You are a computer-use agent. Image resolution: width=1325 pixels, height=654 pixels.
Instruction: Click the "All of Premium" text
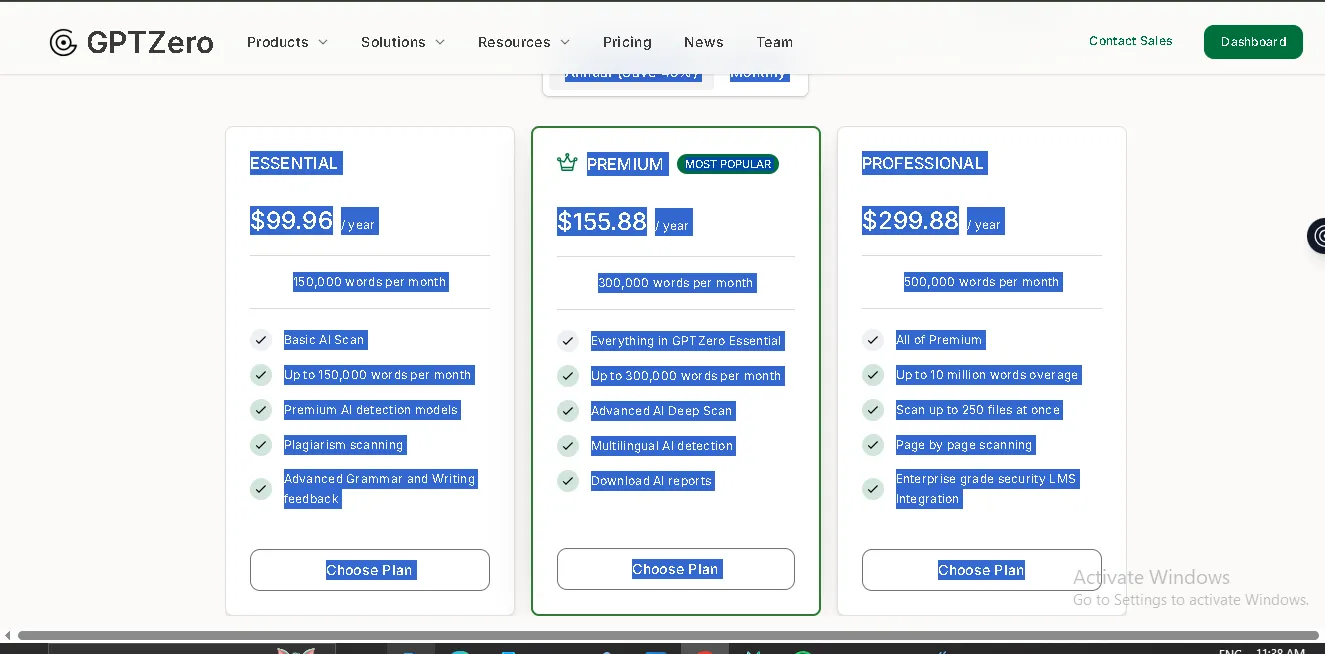[939, 340]
